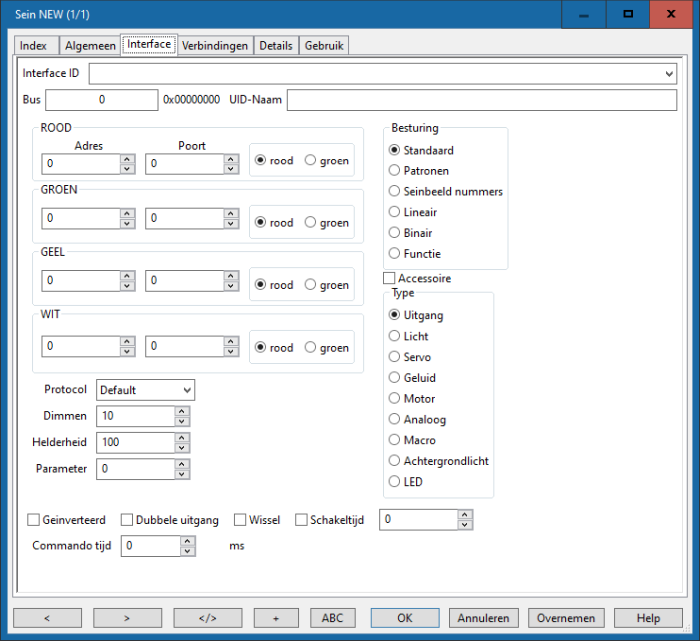Open the Algemeen tab
700x641 pixels.
[89, 46]
